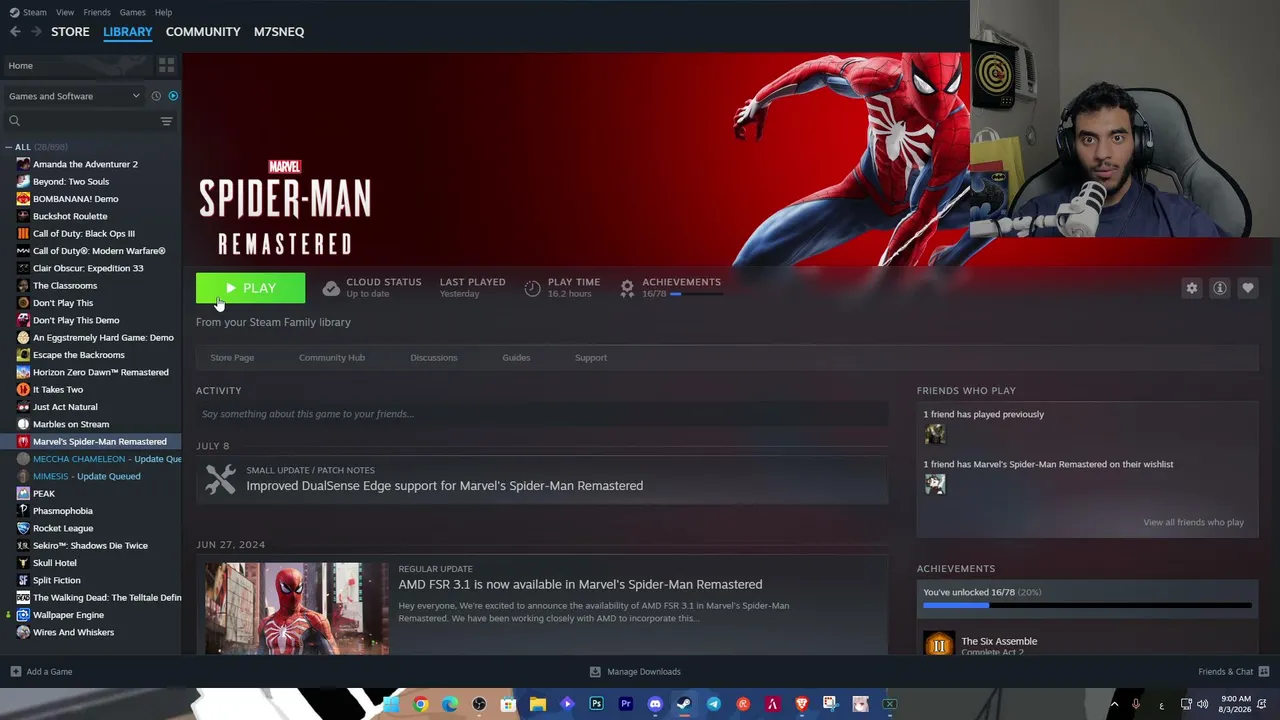1280x720 pixels.
Task: Click the Play Time clock icon
Action: [x=532, y=288]
